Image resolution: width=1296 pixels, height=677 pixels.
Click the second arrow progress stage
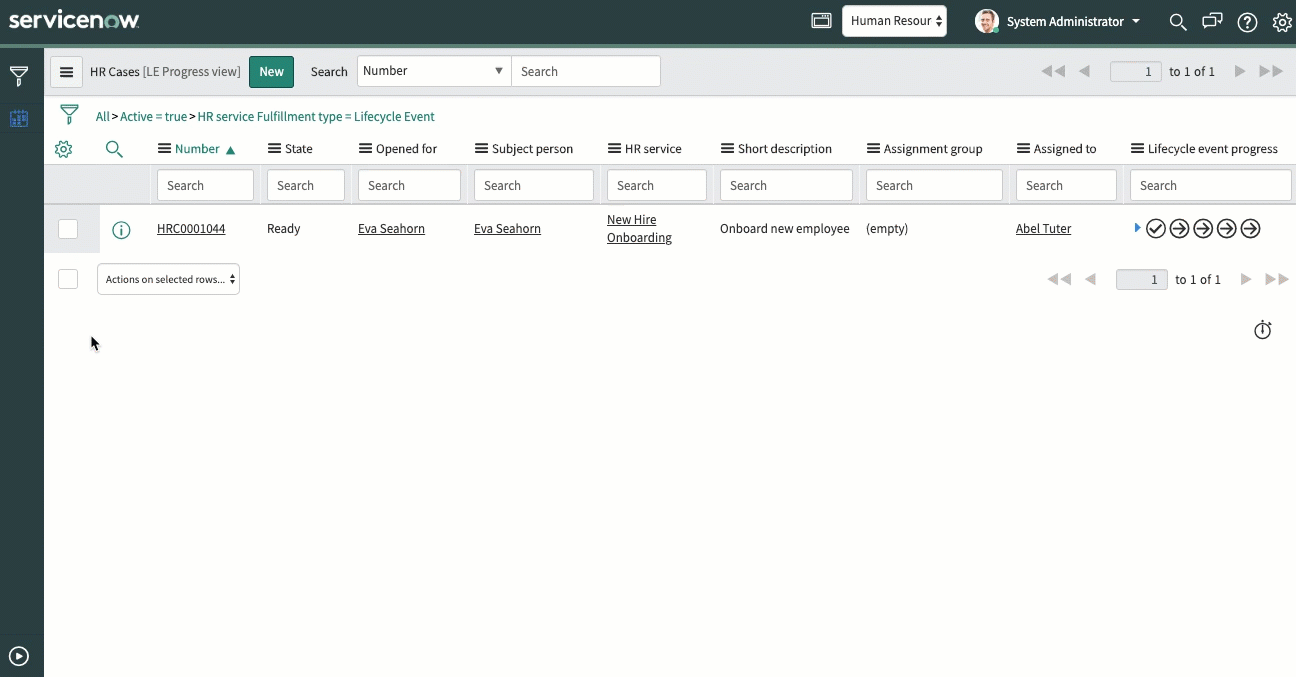pyautogui.click(x=1179, y=229)
